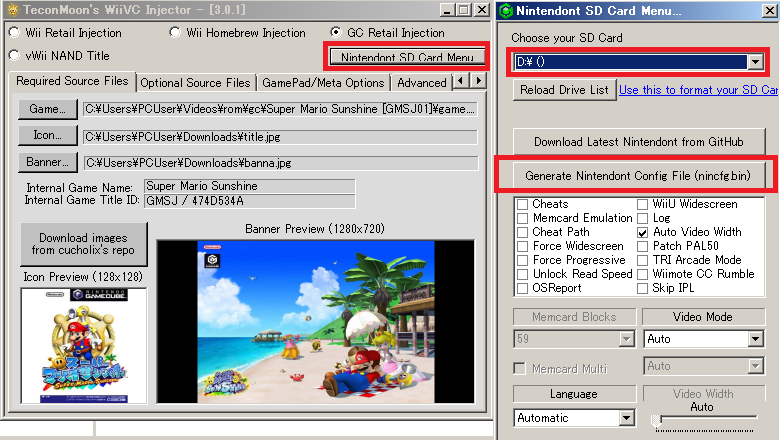
Task: Click Internal Game Name field
Action: pos(250,186)
